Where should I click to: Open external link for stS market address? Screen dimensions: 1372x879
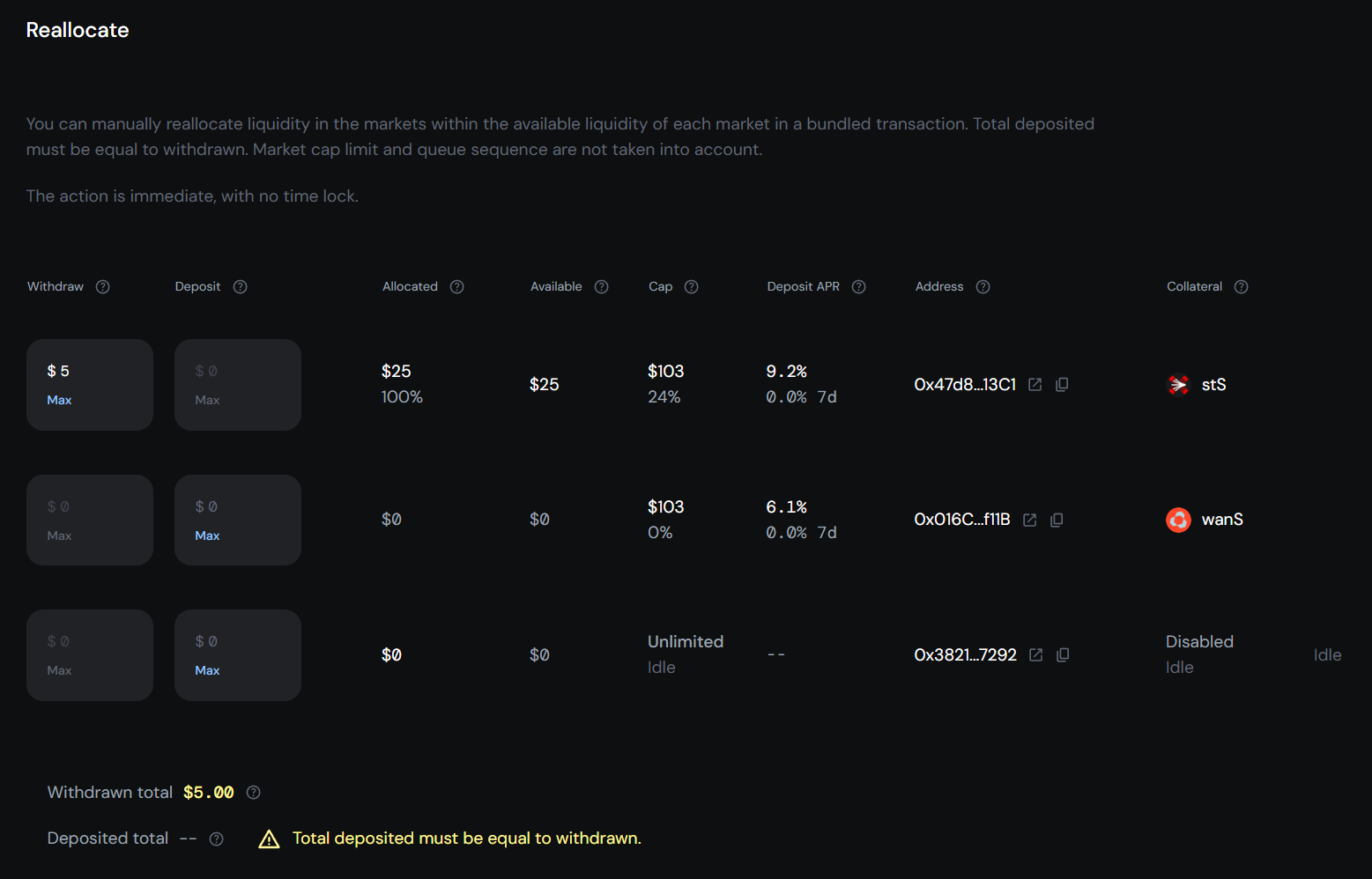pos(1035,384)
